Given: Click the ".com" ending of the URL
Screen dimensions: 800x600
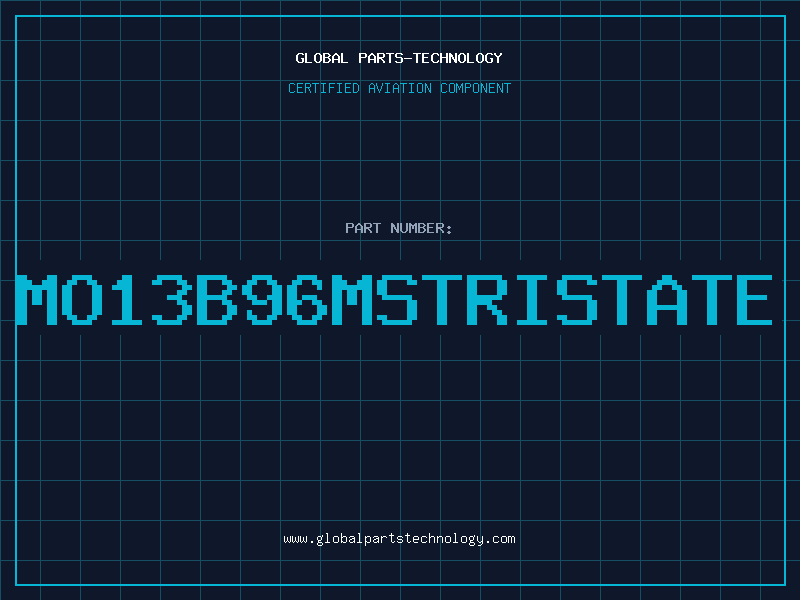Looking at the screenshot, I should click(500, 539).
